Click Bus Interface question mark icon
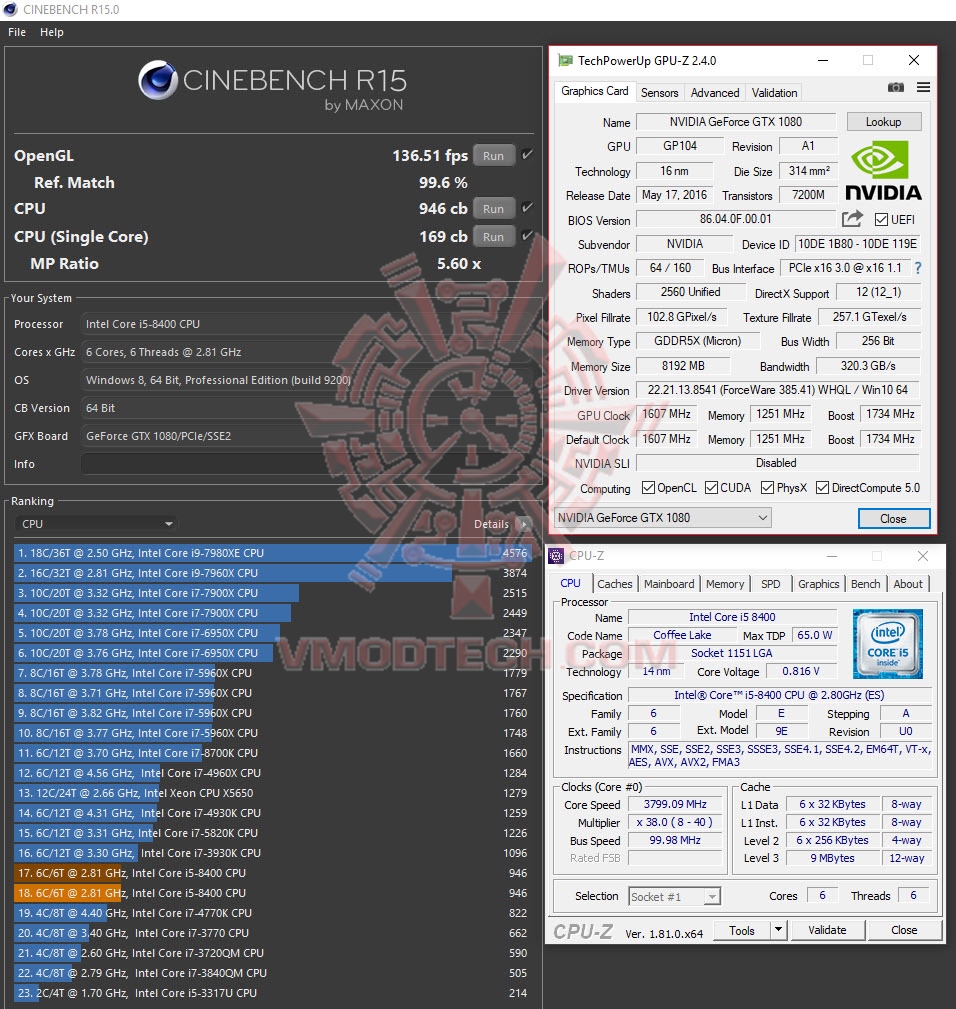Image resolution: width=956 pixels, height=1009 pixels. pos(918,268)
